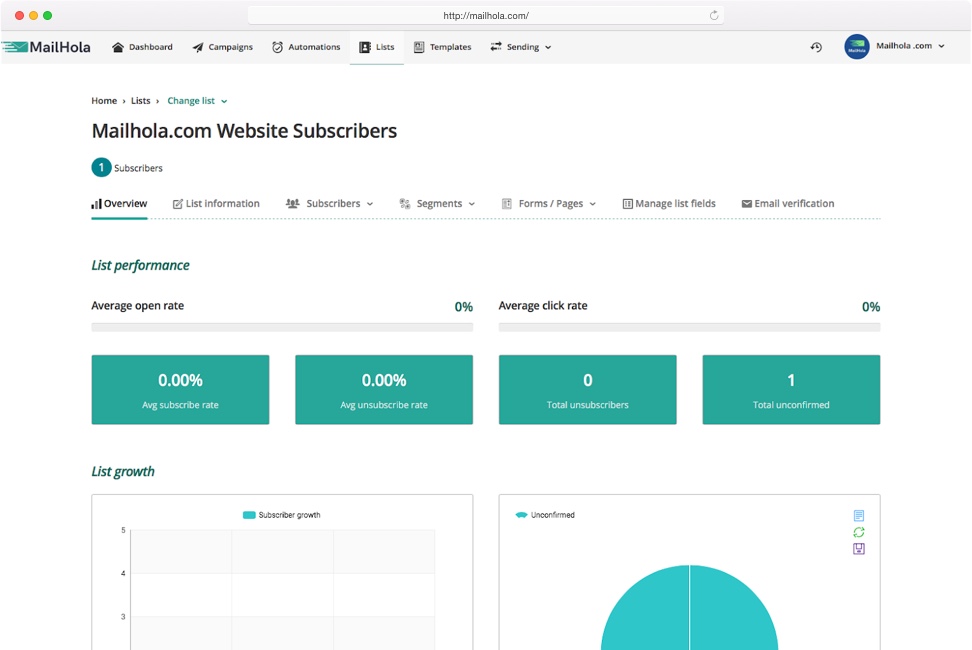972x650 pixels.
Task: Click the Templates icon in navbar
Action: tap(419, 47)
